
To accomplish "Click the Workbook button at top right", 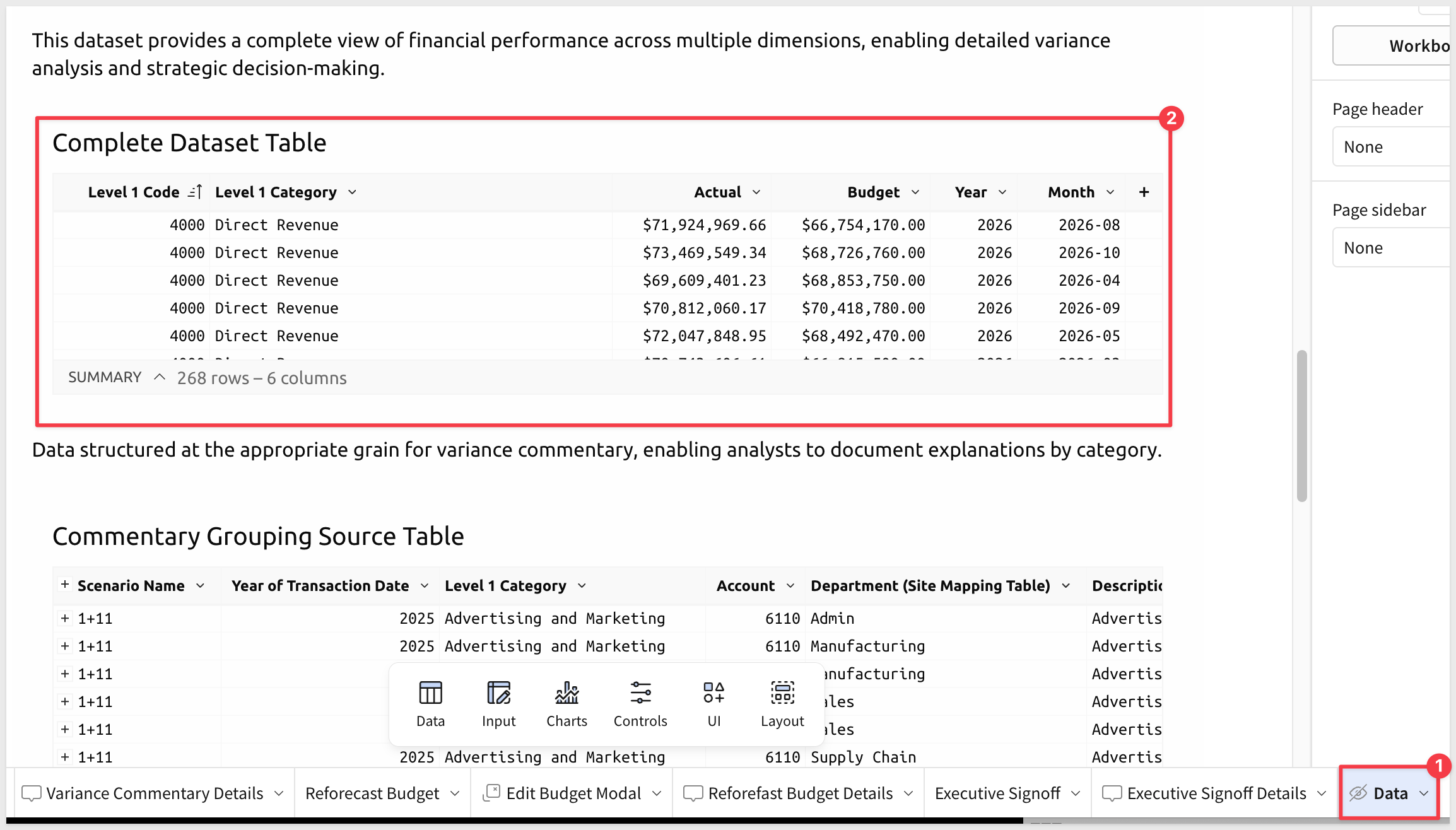I will [x=1394, y=45].
